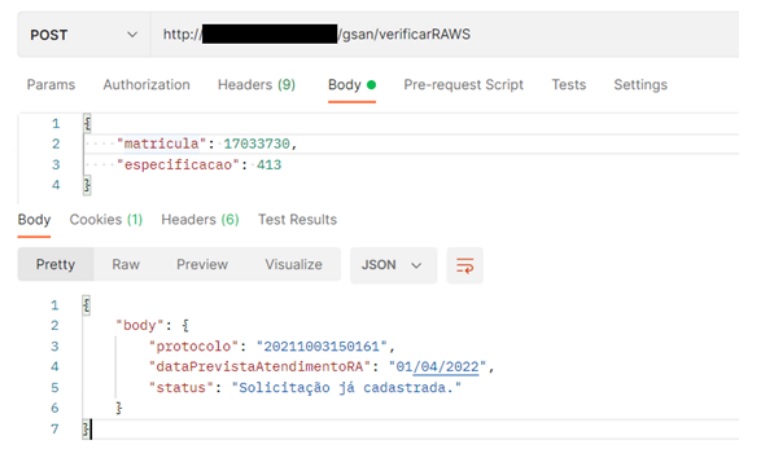Open the Visualize response view
This screenshot has height=460, width=781.
[x=293, y=265]
